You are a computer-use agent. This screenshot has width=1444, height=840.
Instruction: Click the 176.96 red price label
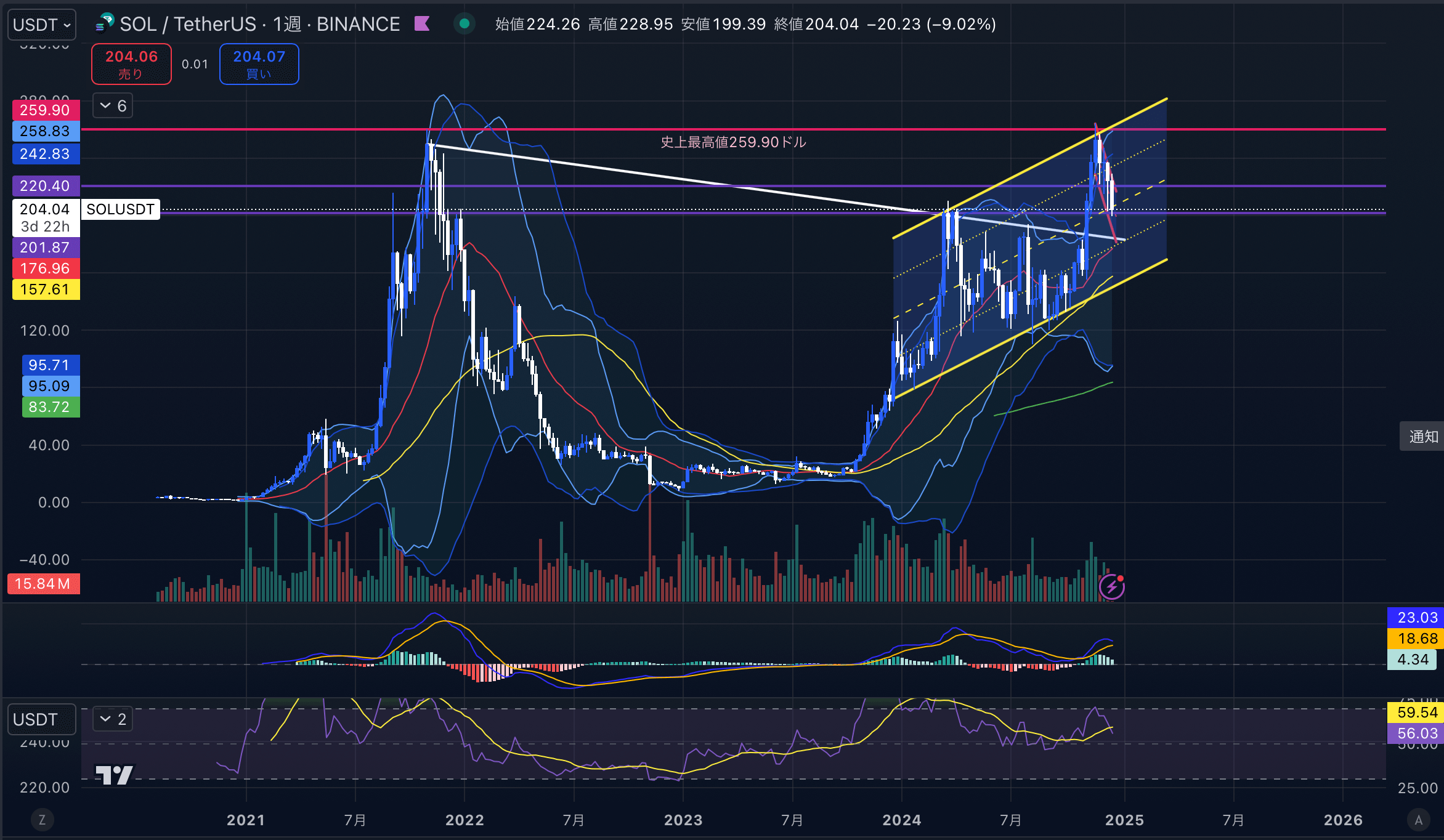click(x=46, y=269)
